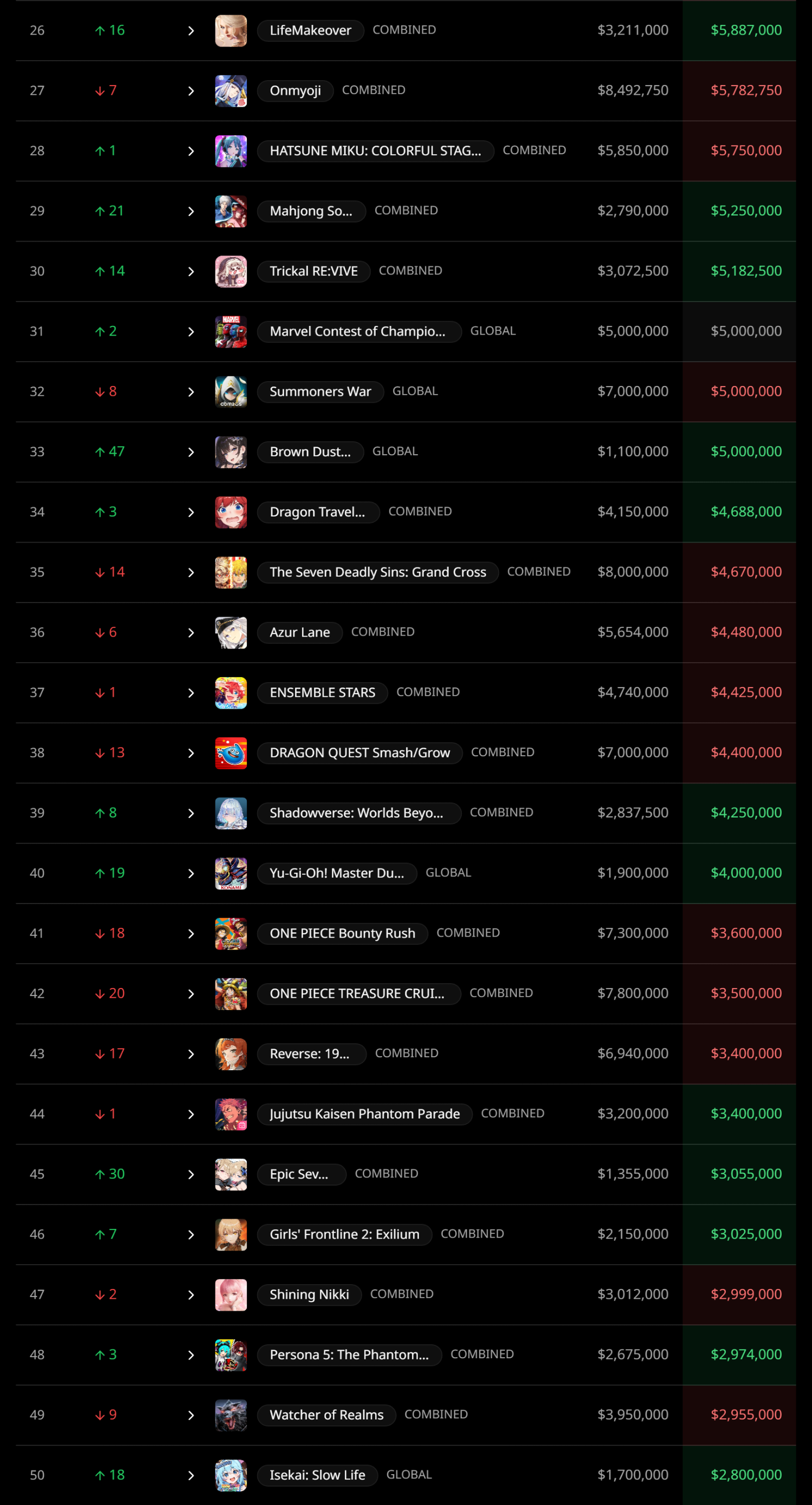This screenshot has width=812, height=1505.
Task: Expand the Epic Sev... row arrow
Action: 191,1174
